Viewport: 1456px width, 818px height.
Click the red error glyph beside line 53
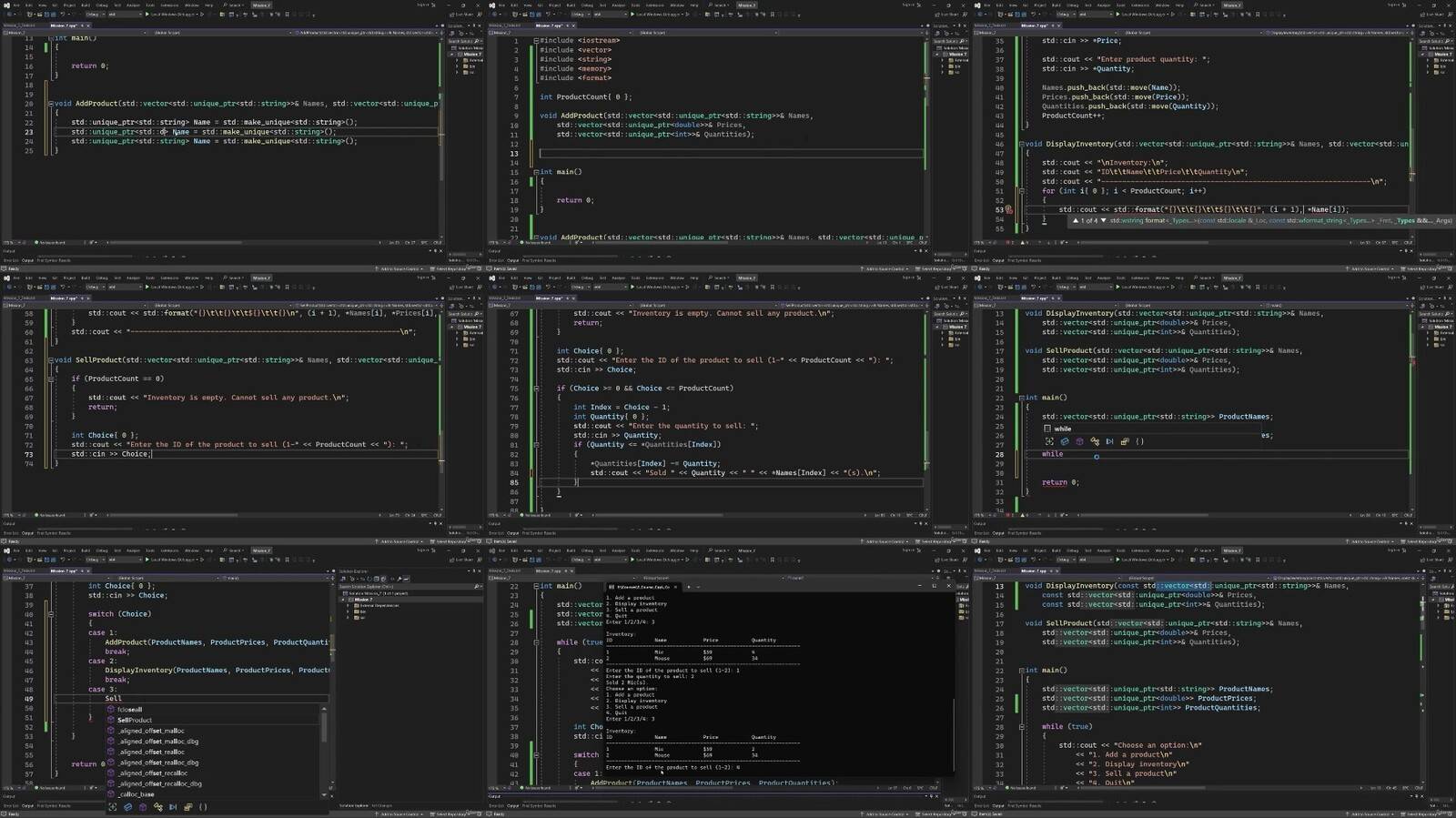1008,209
